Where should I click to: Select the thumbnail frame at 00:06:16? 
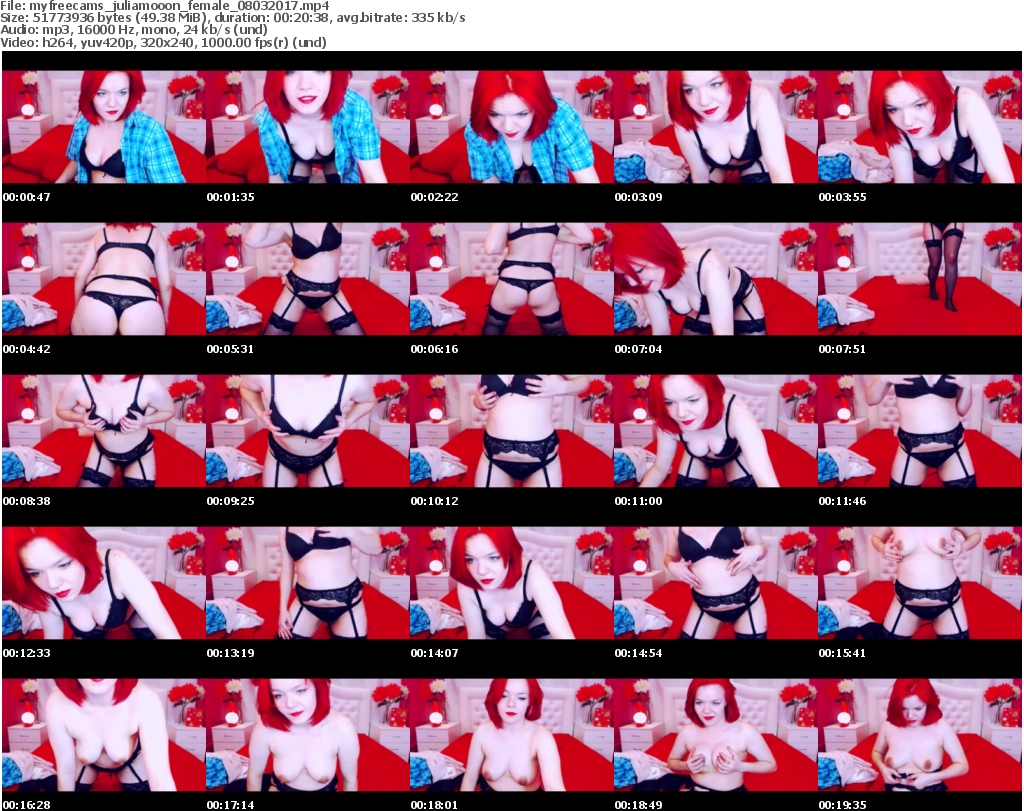[512, 279]
